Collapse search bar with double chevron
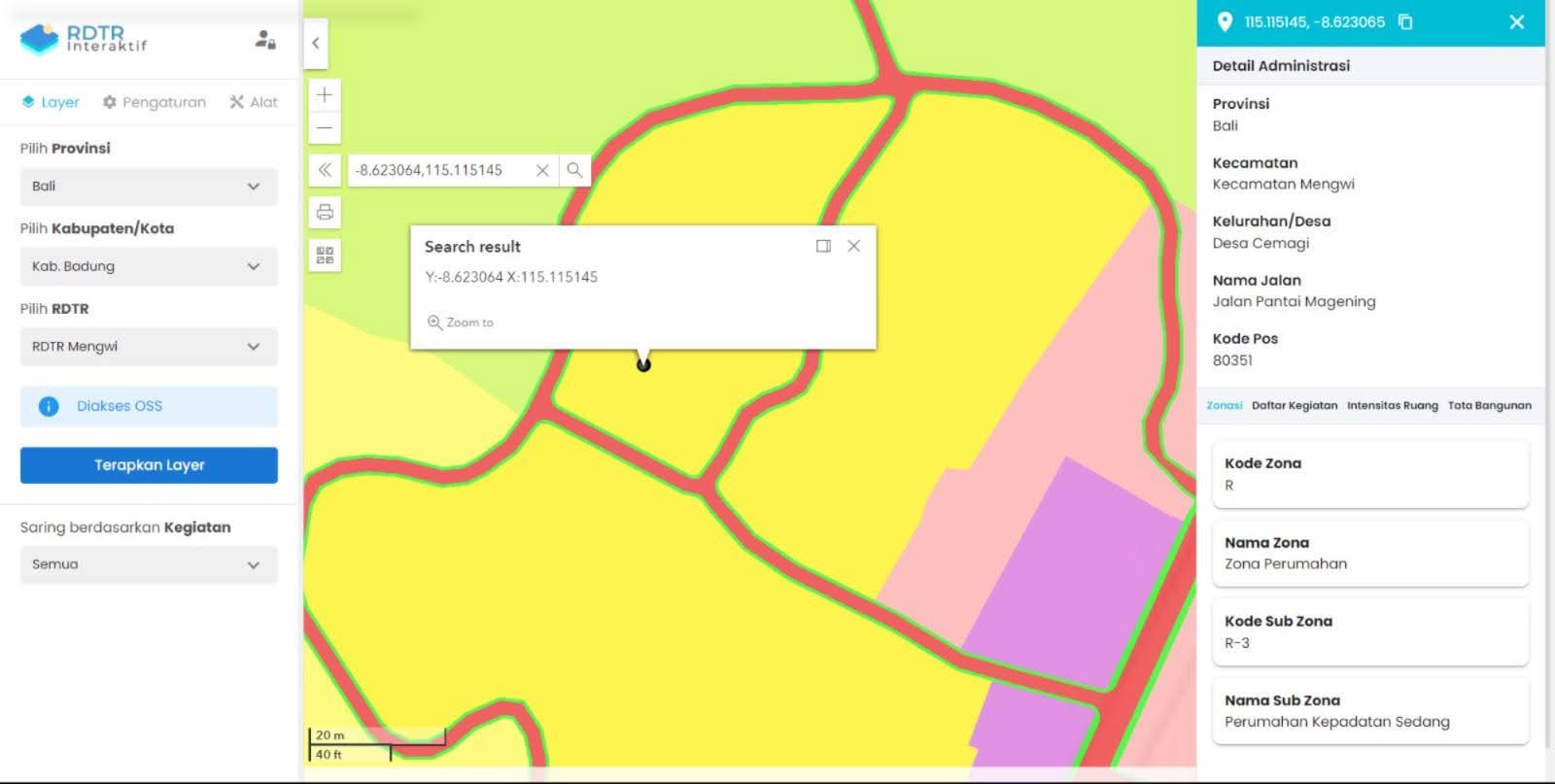This screenshot has width=1555, height=784. click(325, 170)
